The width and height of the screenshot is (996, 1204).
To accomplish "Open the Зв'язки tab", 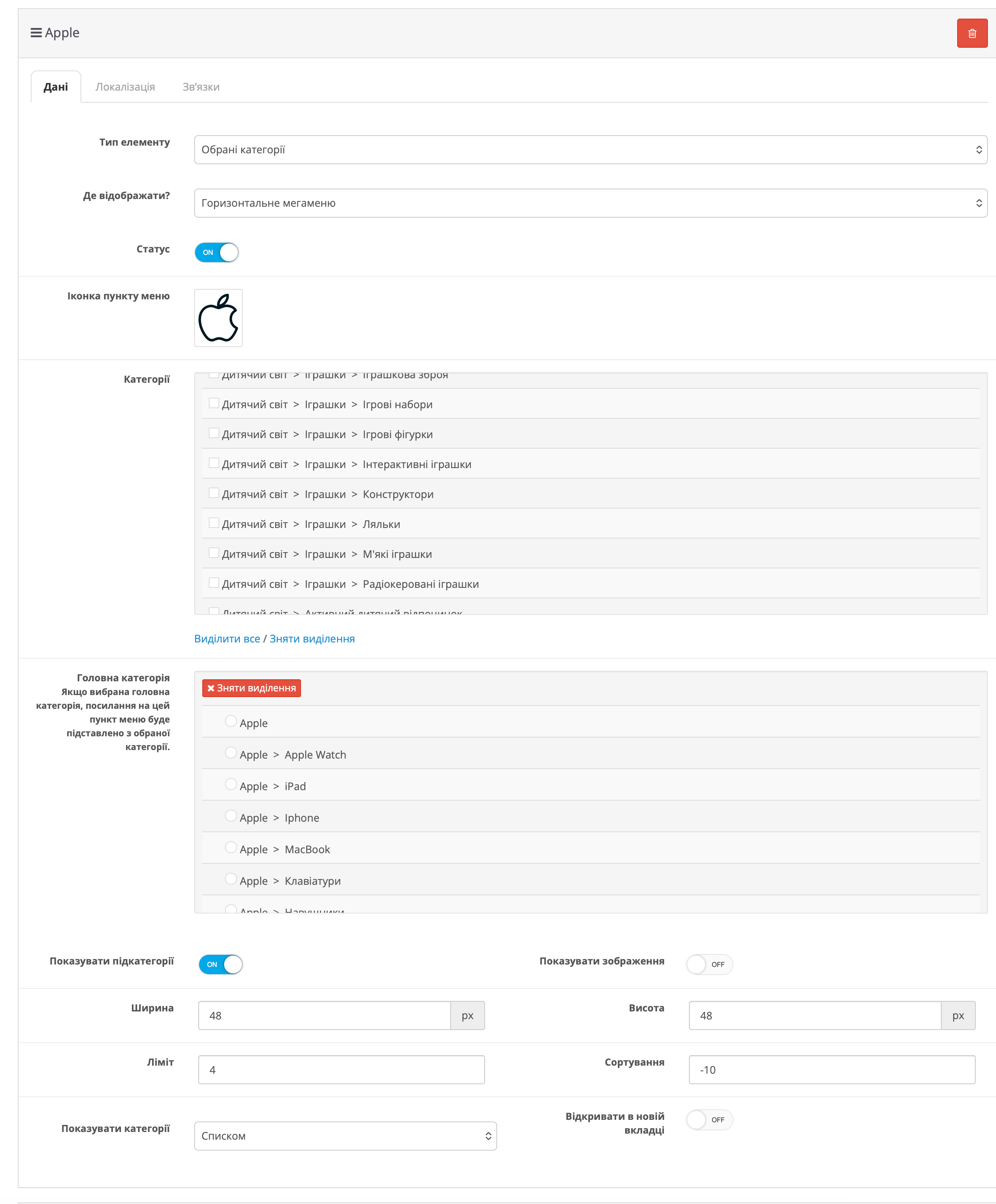I will pyautogui.click(x=201, y=87).
